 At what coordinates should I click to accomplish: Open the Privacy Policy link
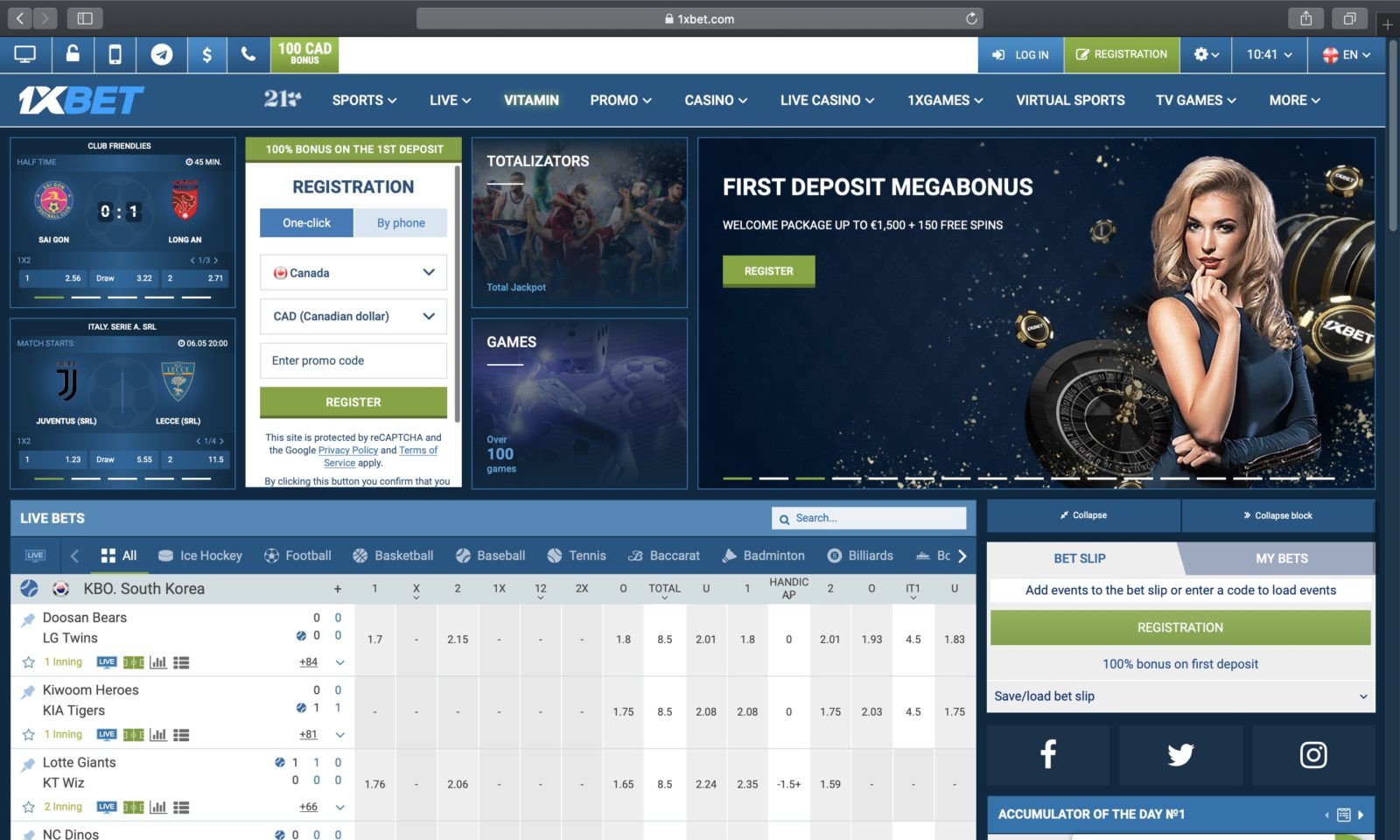tap(347, 450)
